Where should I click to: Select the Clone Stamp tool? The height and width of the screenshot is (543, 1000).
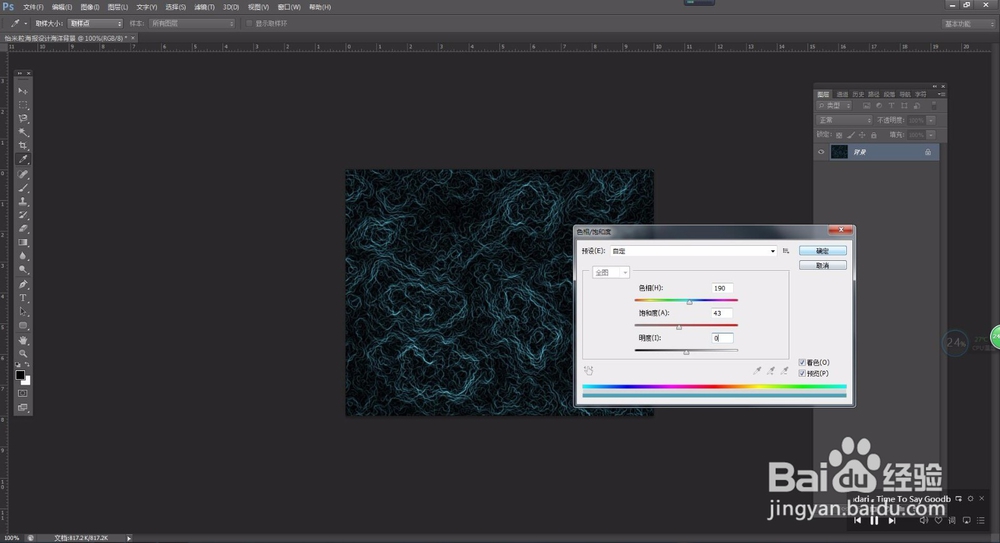pos(23,201)
